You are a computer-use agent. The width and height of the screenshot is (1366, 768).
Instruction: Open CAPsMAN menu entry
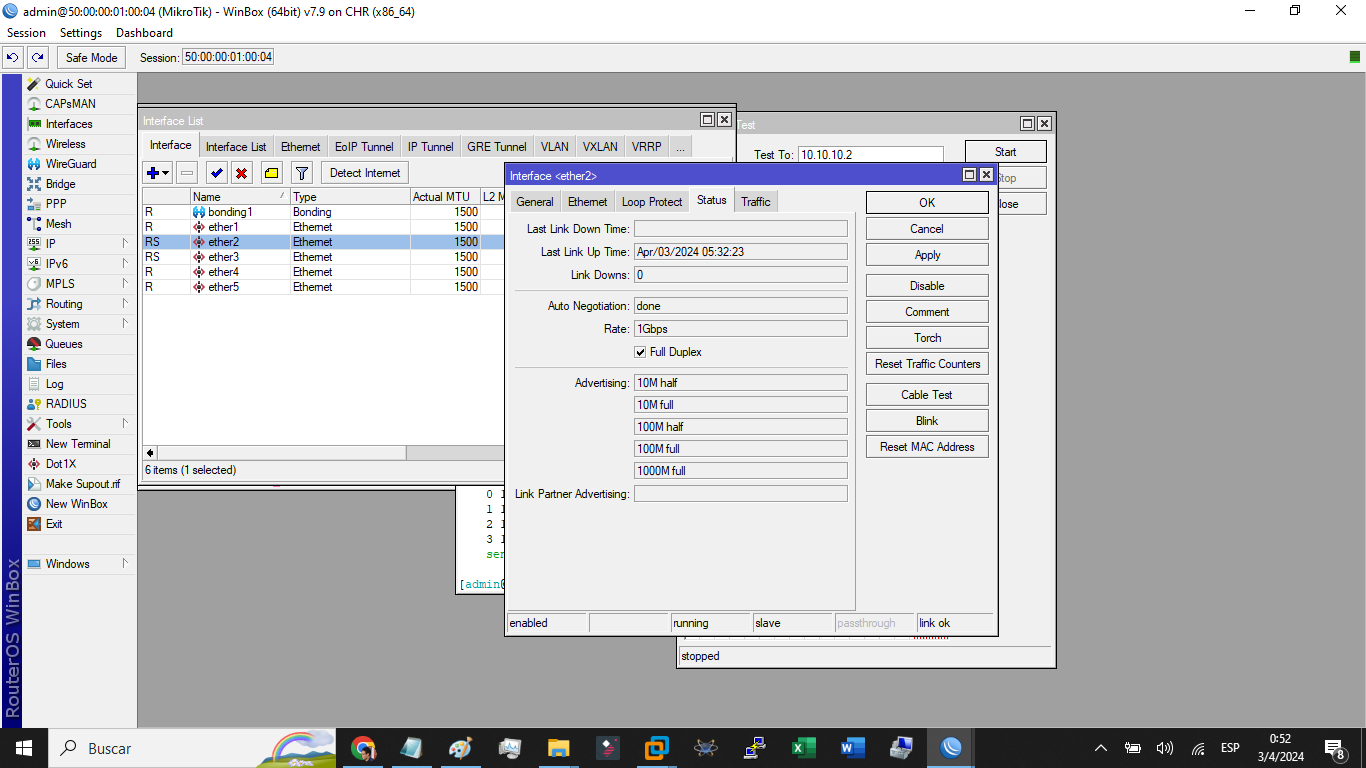[70, 104]
